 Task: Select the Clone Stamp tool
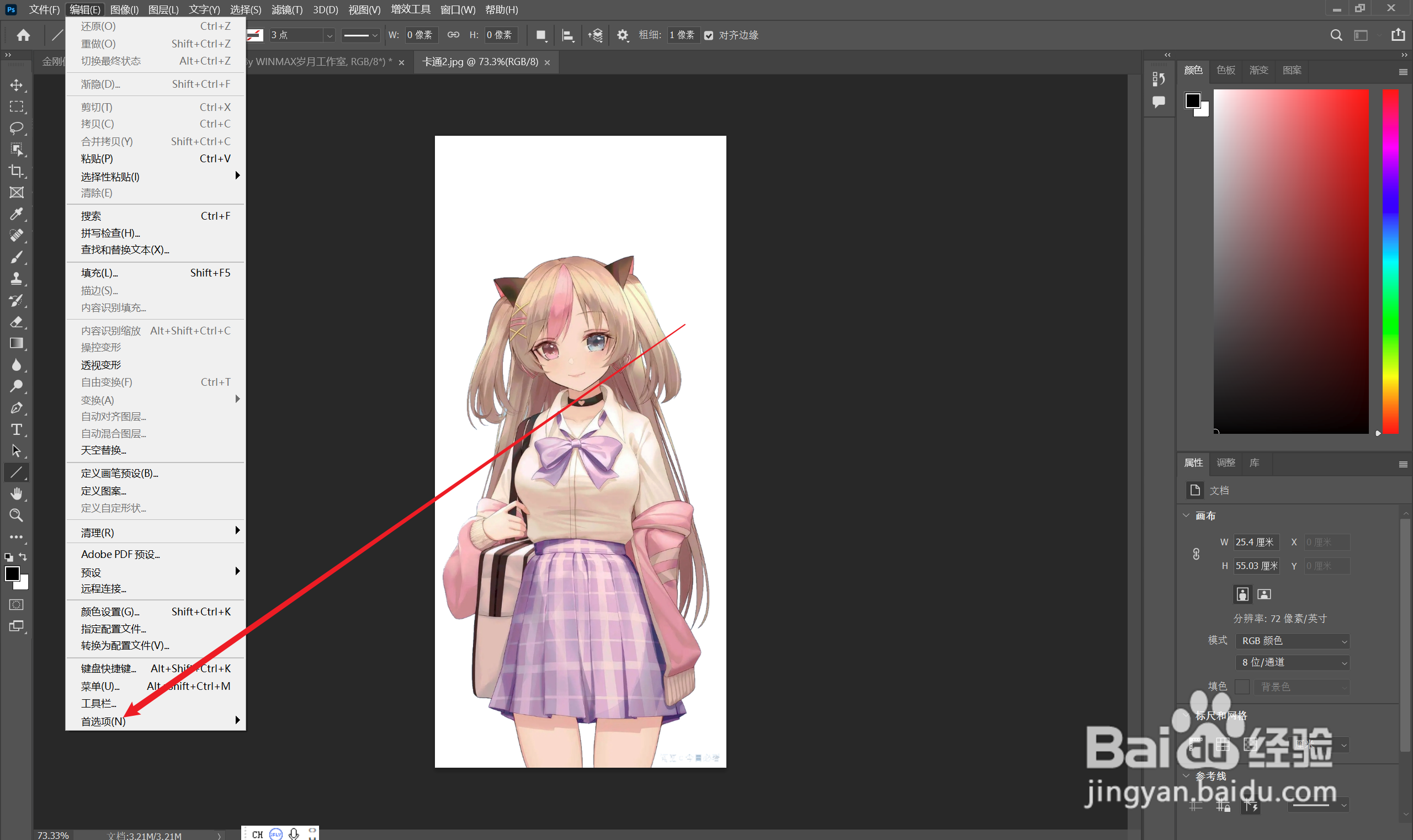[x=17, y=279]
